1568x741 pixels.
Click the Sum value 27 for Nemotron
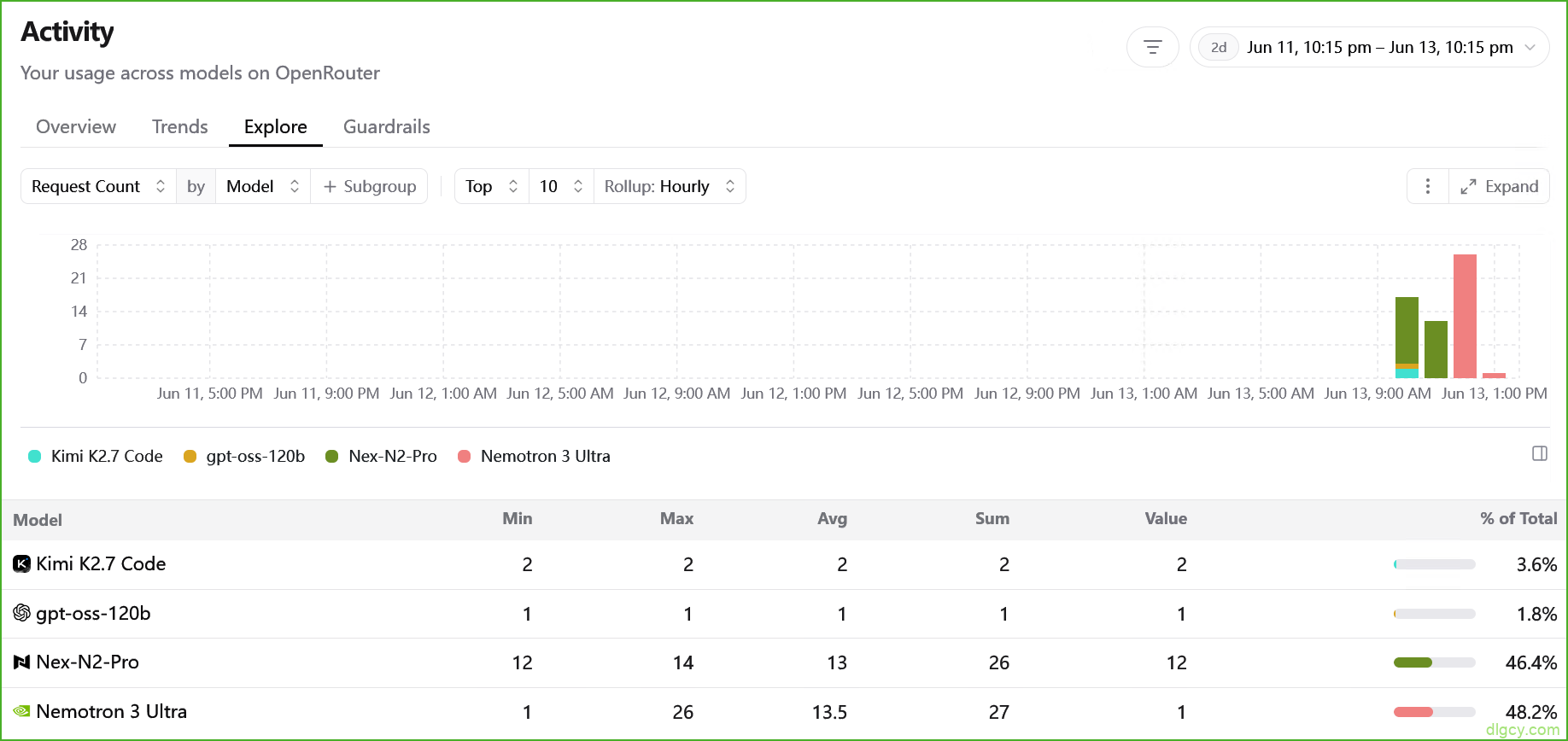tap(999, 712)
